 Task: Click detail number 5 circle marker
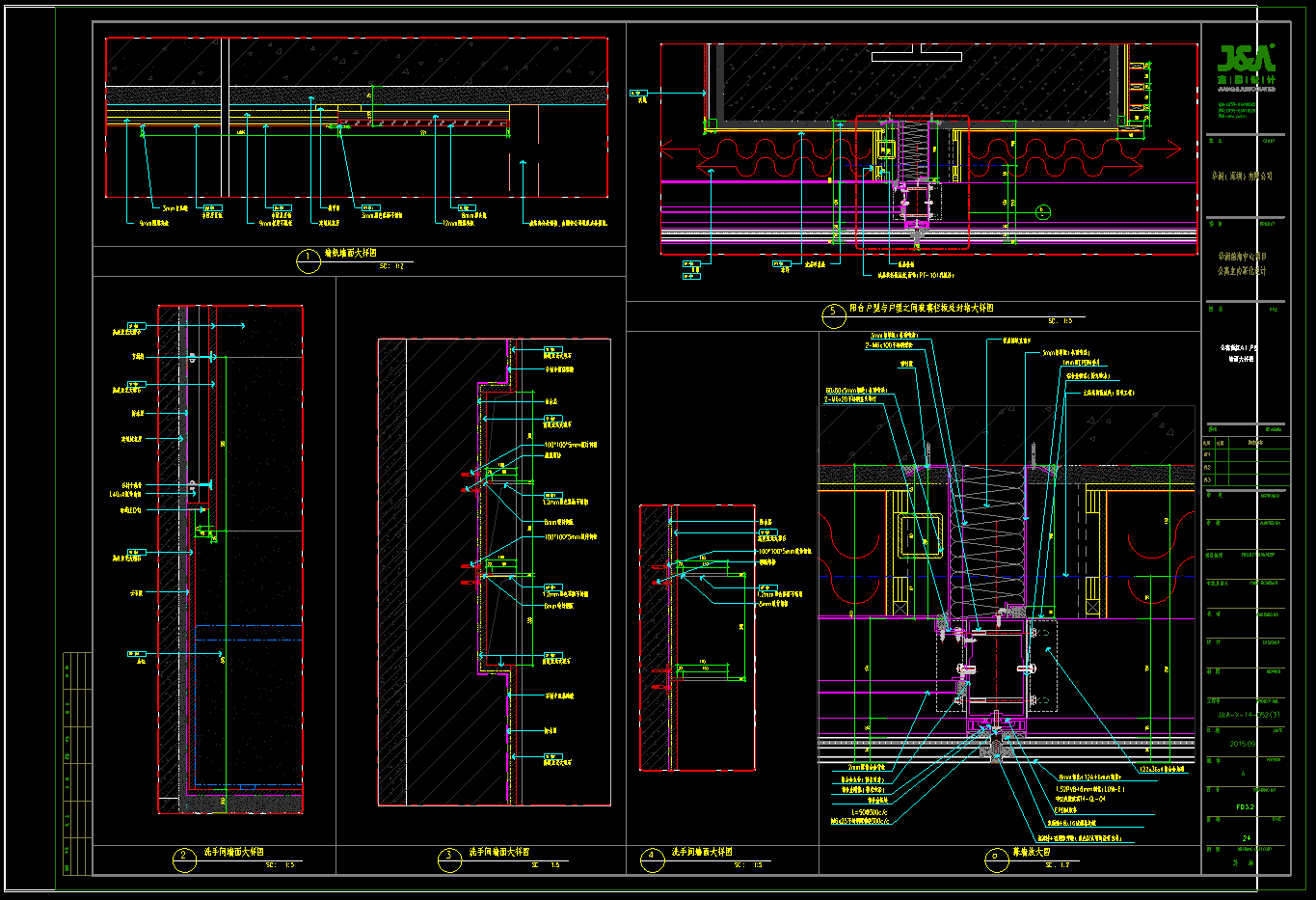834,314
